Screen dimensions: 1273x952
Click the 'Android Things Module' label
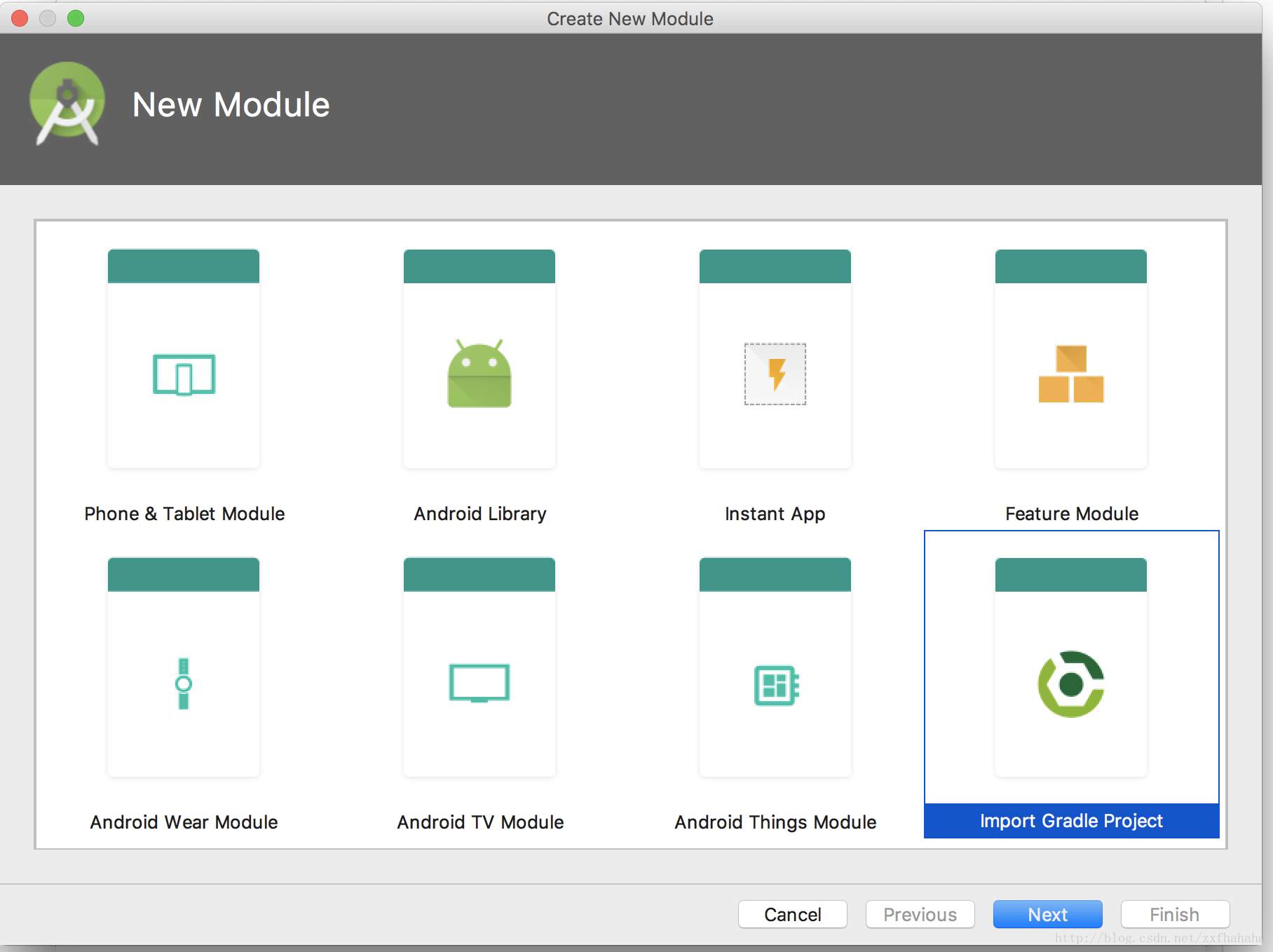[775, 822]
